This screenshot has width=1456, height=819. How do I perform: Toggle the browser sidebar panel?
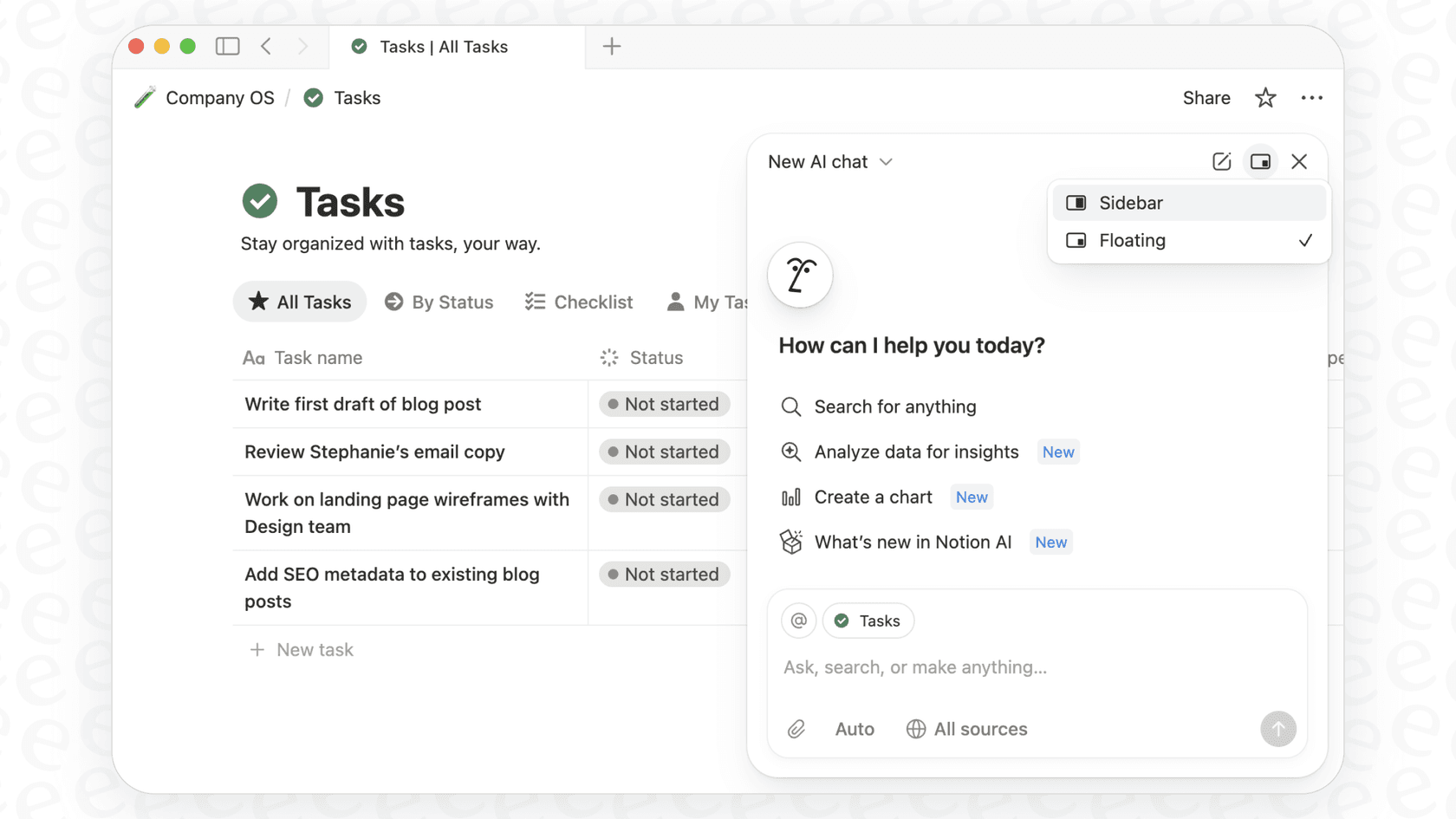227,46
